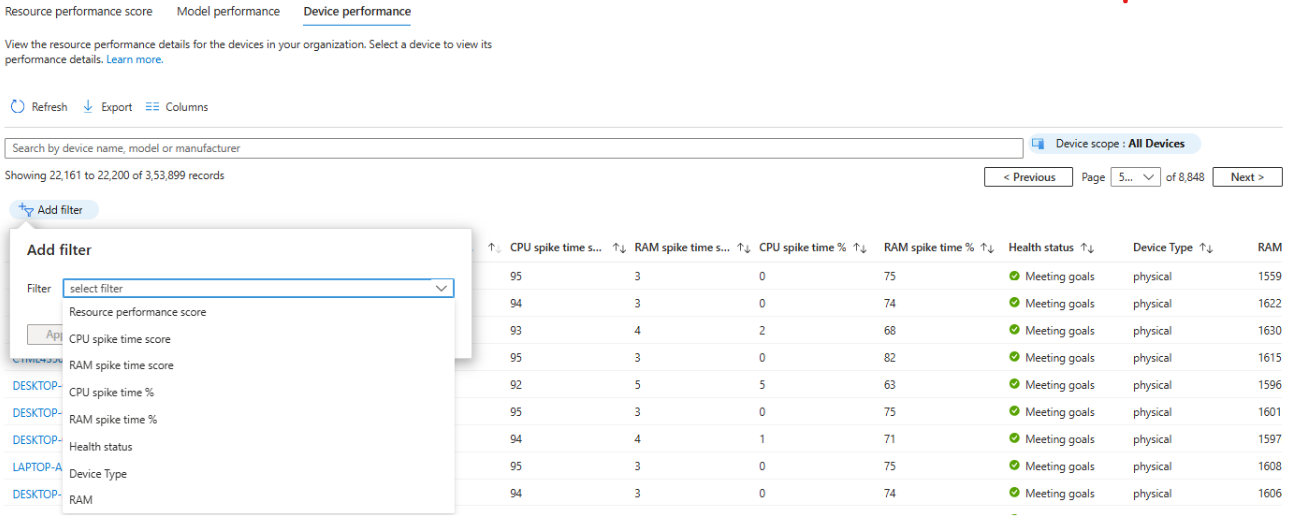Click RAM spike time % value 82
Image resolution: width=1296 pixels, height=527 pixels.
click(890, 358)
